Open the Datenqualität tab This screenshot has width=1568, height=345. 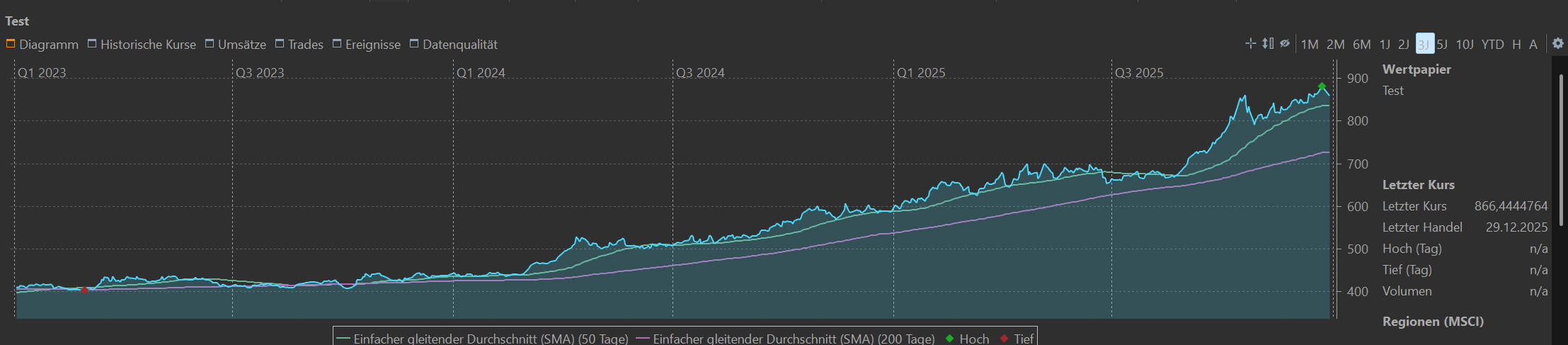coord(453,44)
